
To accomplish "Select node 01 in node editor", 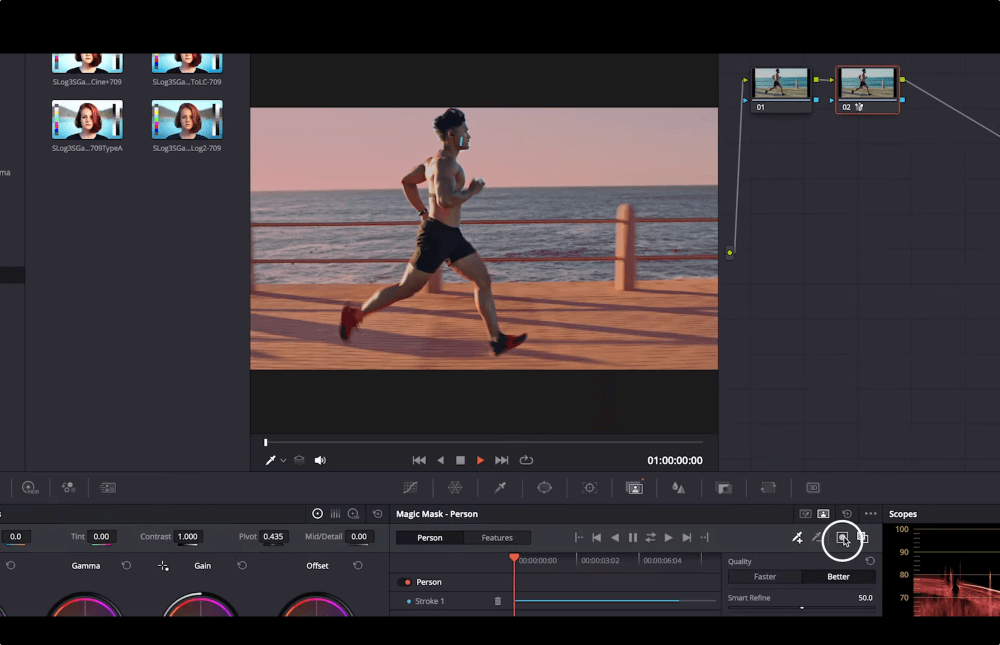I will (781, 90).
